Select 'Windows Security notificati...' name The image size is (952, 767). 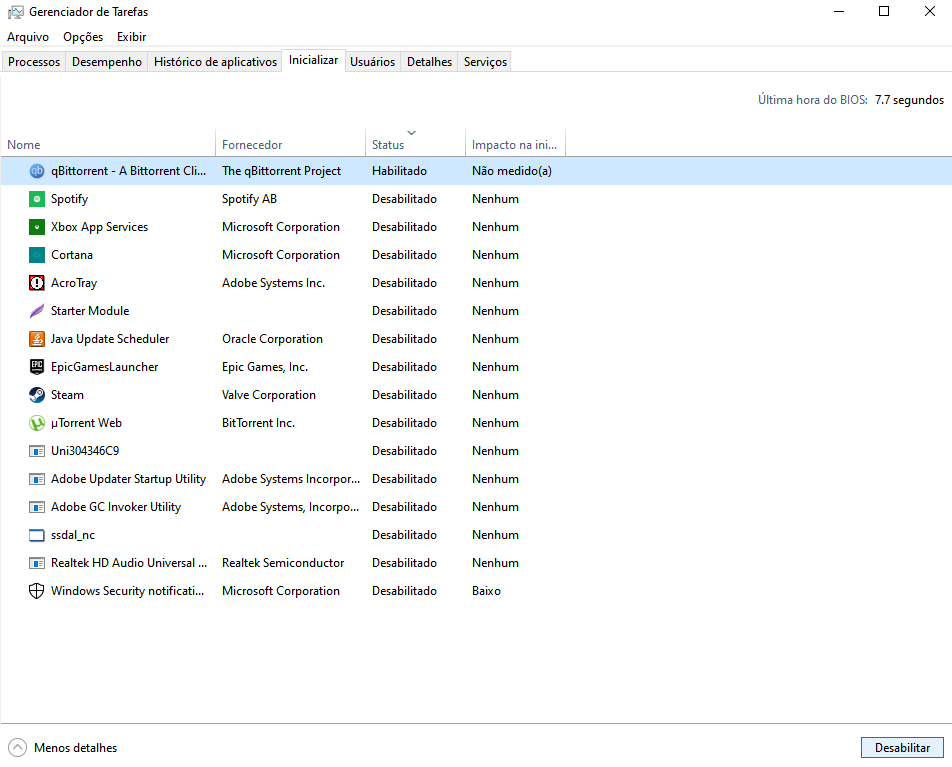128,591
